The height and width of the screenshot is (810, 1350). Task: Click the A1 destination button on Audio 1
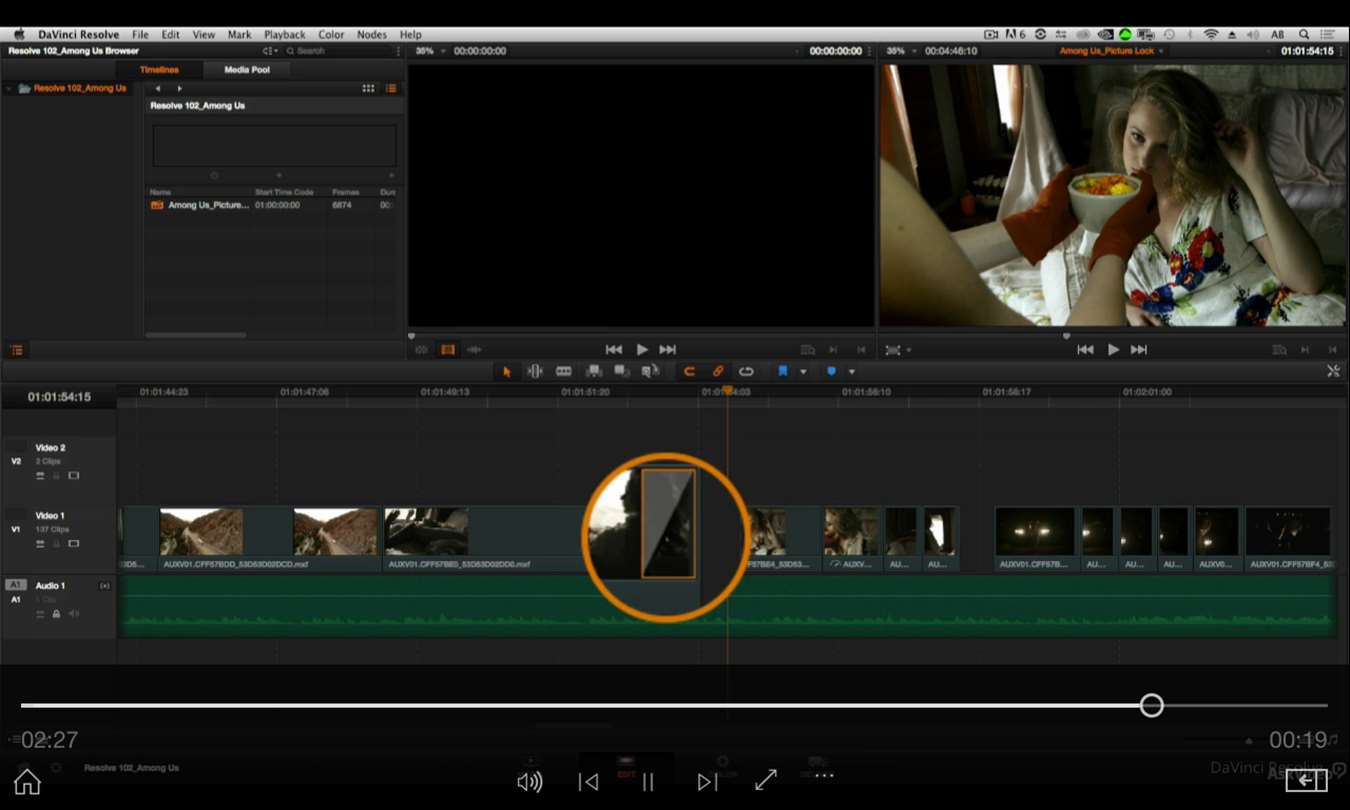click(x=15, y=585)
